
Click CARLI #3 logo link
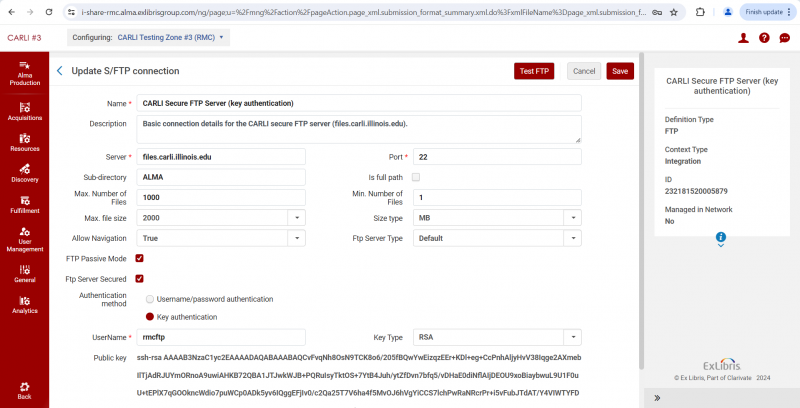pyautogui.click(x=24, y=38)
